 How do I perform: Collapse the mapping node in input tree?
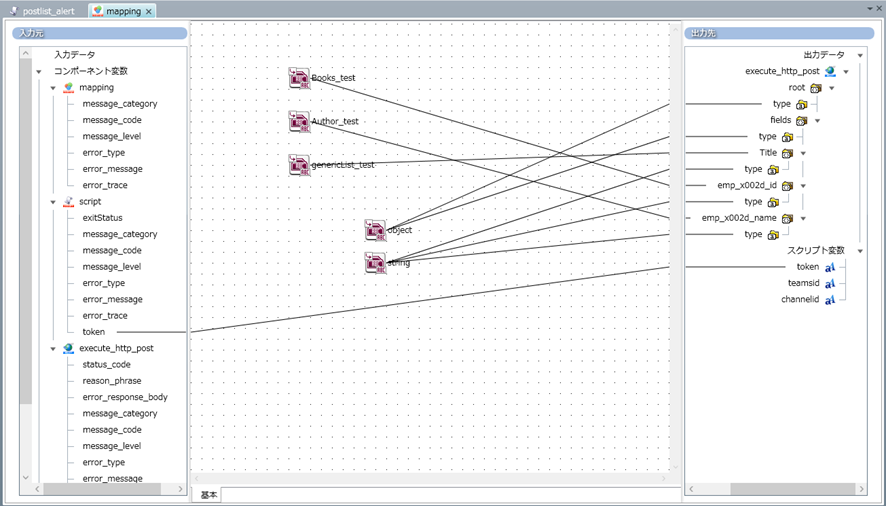coord(54,88)
